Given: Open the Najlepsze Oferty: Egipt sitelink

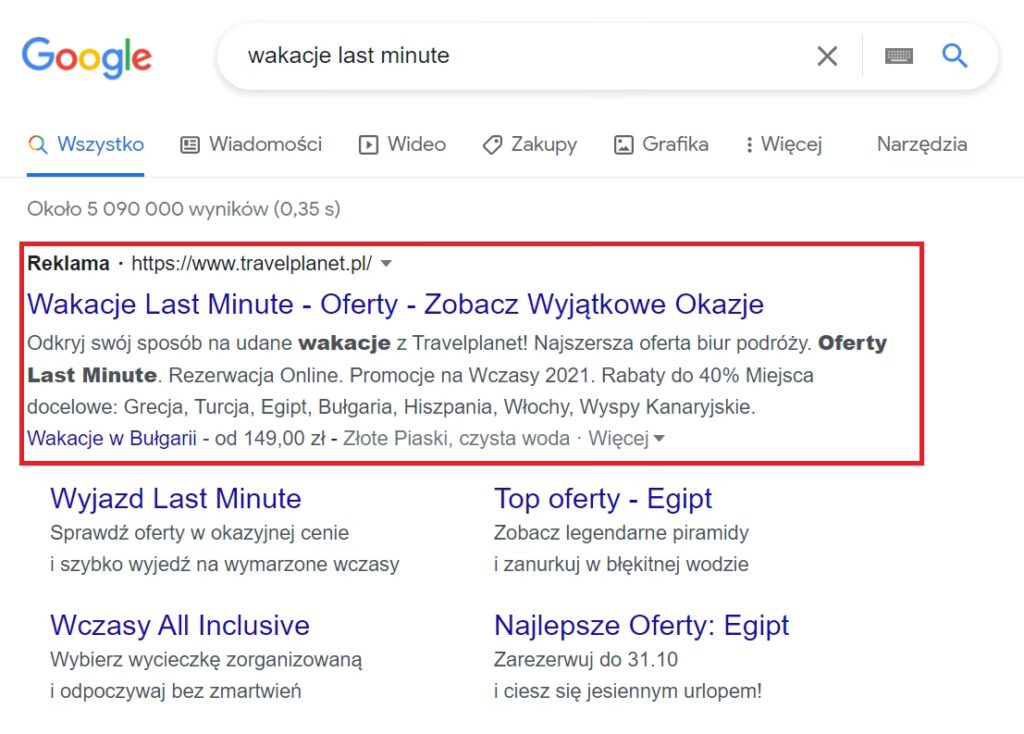Looking at the screenshot, I should 641,626.
